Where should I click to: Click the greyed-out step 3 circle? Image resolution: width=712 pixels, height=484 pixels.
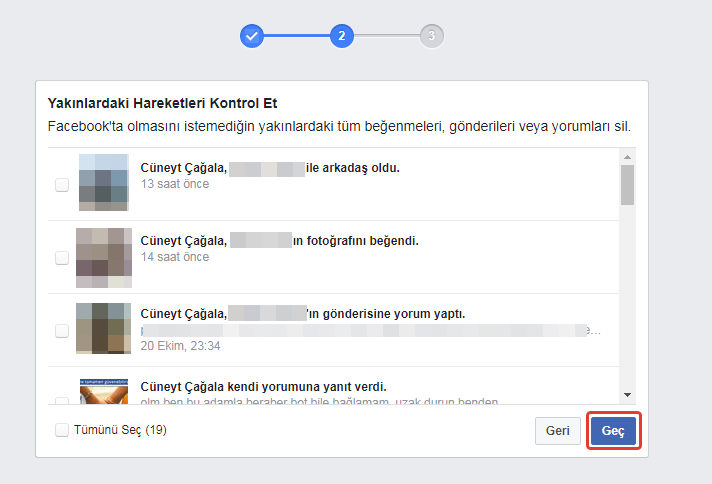click(432, 36)
